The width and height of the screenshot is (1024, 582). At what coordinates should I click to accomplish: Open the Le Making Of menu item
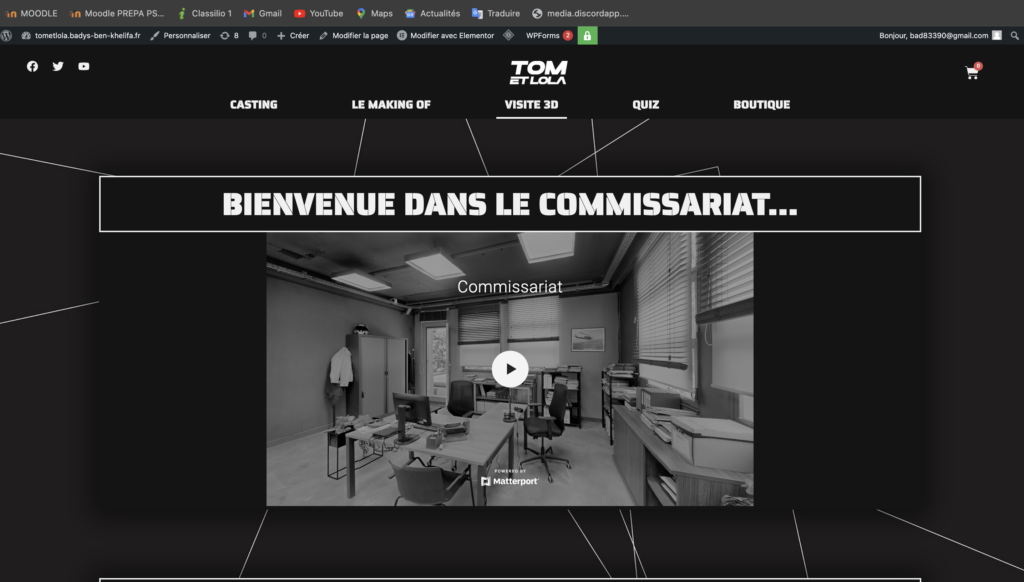pos(391,104)
